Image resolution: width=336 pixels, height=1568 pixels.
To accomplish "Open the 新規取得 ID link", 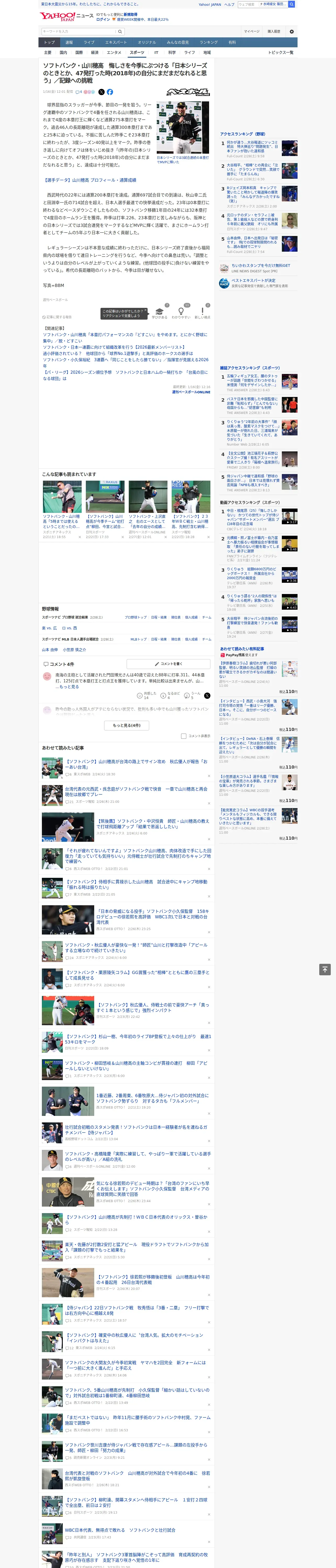I will coord(131,14).
